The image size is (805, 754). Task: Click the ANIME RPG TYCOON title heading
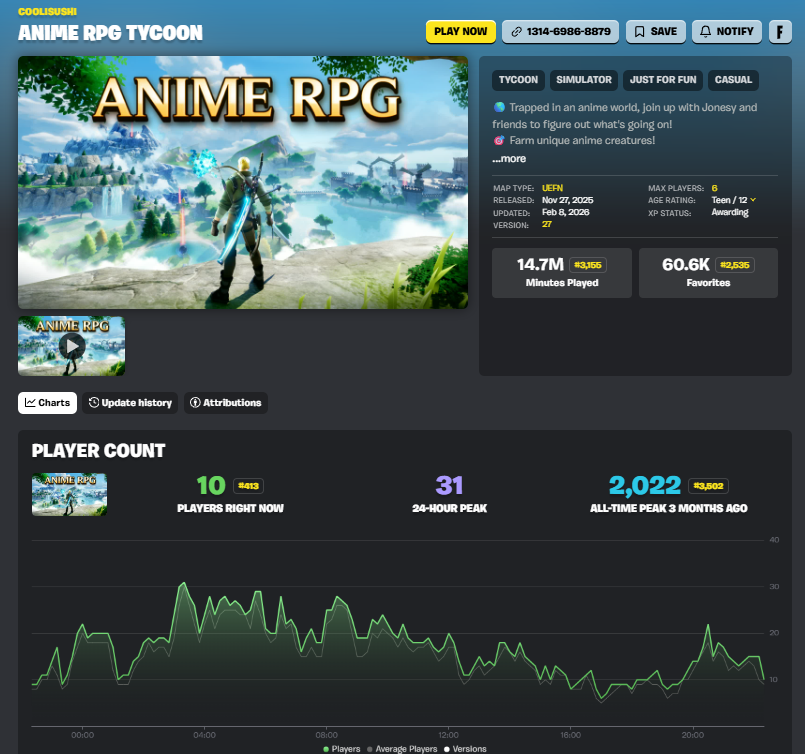pyautogui.click(x=110, y=33)
